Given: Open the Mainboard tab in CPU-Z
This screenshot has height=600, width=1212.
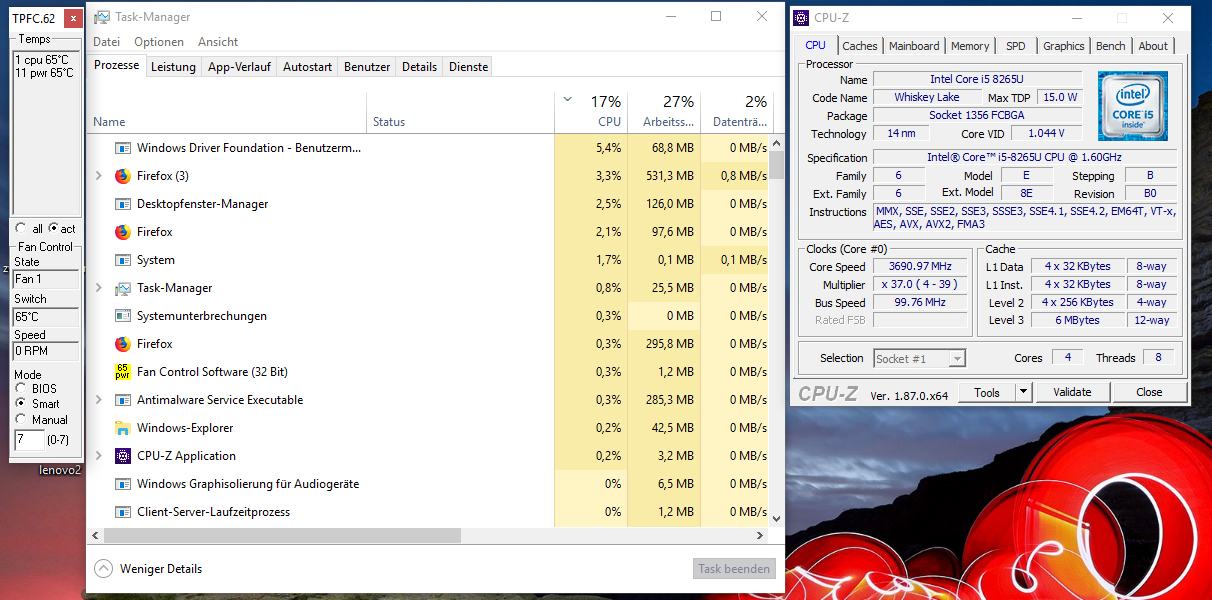Looking at the screenshot, I should (x=914, y=46).
